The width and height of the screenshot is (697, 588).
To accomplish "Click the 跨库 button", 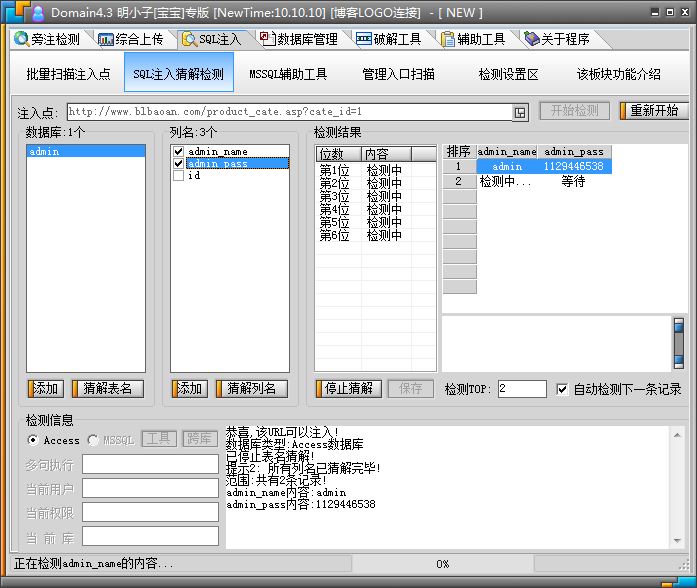I will (x=200, y=439).
